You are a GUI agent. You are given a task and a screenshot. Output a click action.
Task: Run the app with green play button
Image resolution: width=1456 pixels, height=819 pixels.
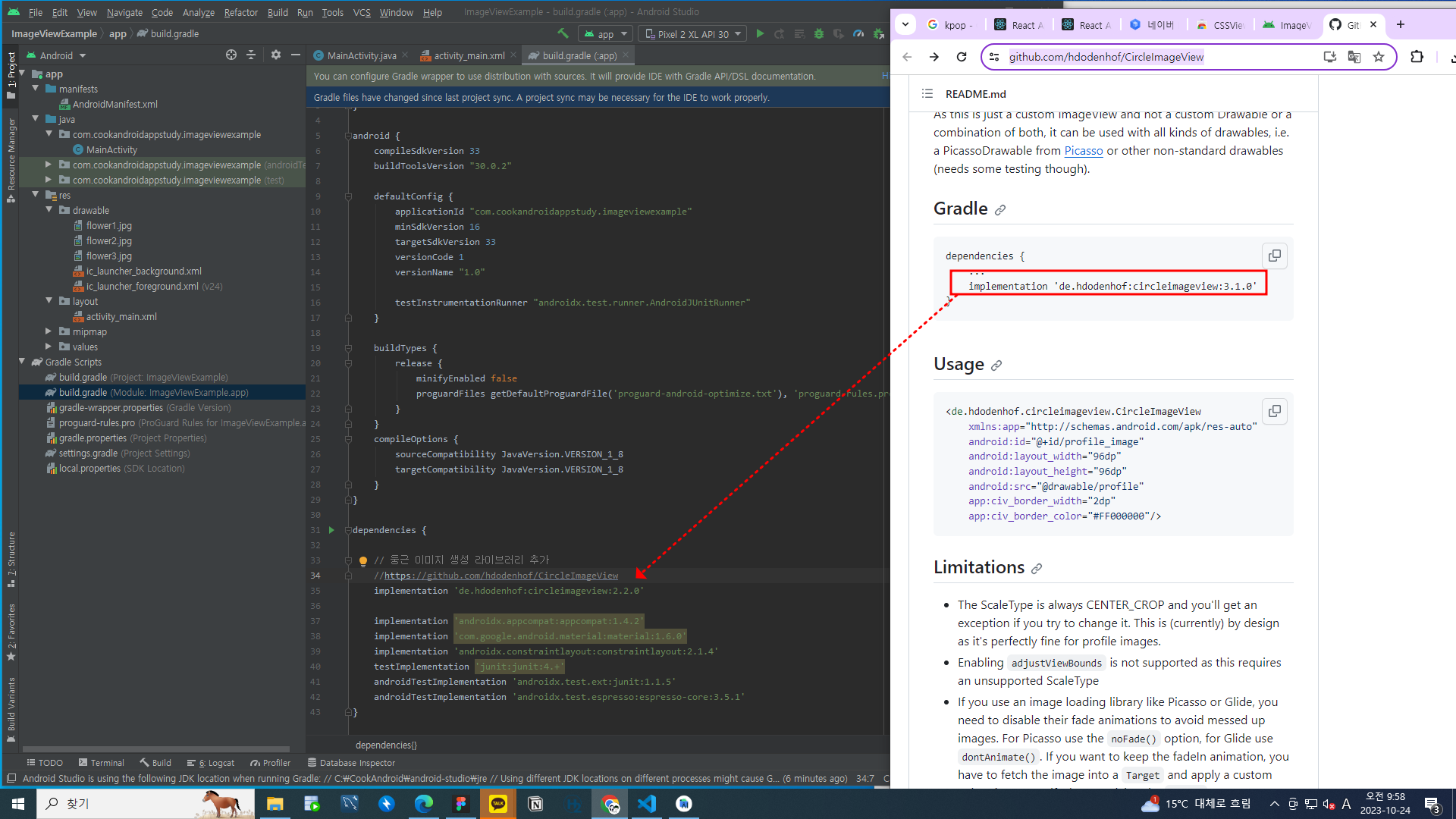coord(760,33)
